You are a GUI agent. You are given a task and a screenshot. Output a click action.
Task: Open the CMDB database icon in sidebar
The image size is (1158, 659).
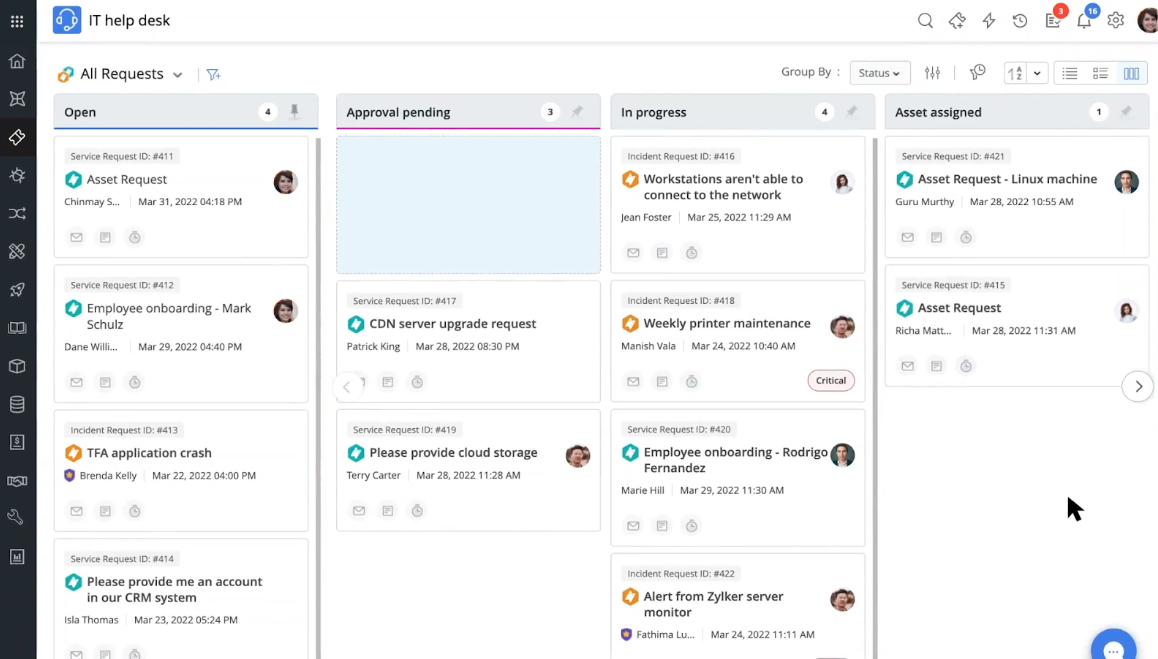coord(17,404)
